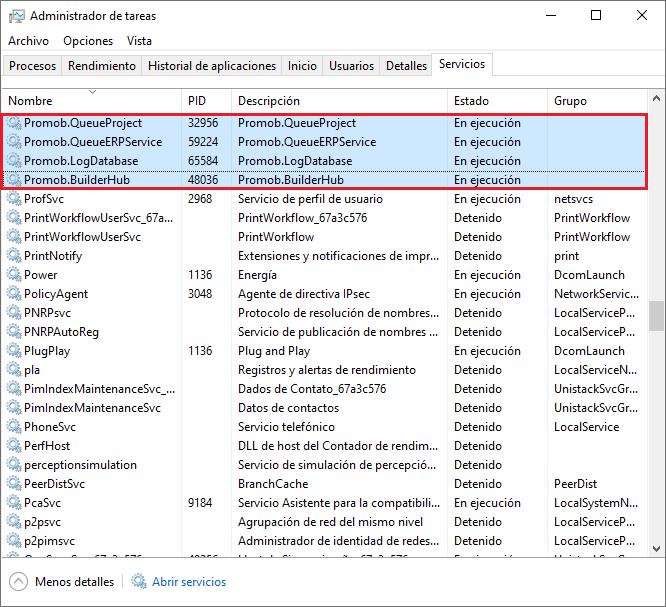Sort by the Estado column header
The width and height of the screenshot is (666, 607).
click(x=498, y=101)
